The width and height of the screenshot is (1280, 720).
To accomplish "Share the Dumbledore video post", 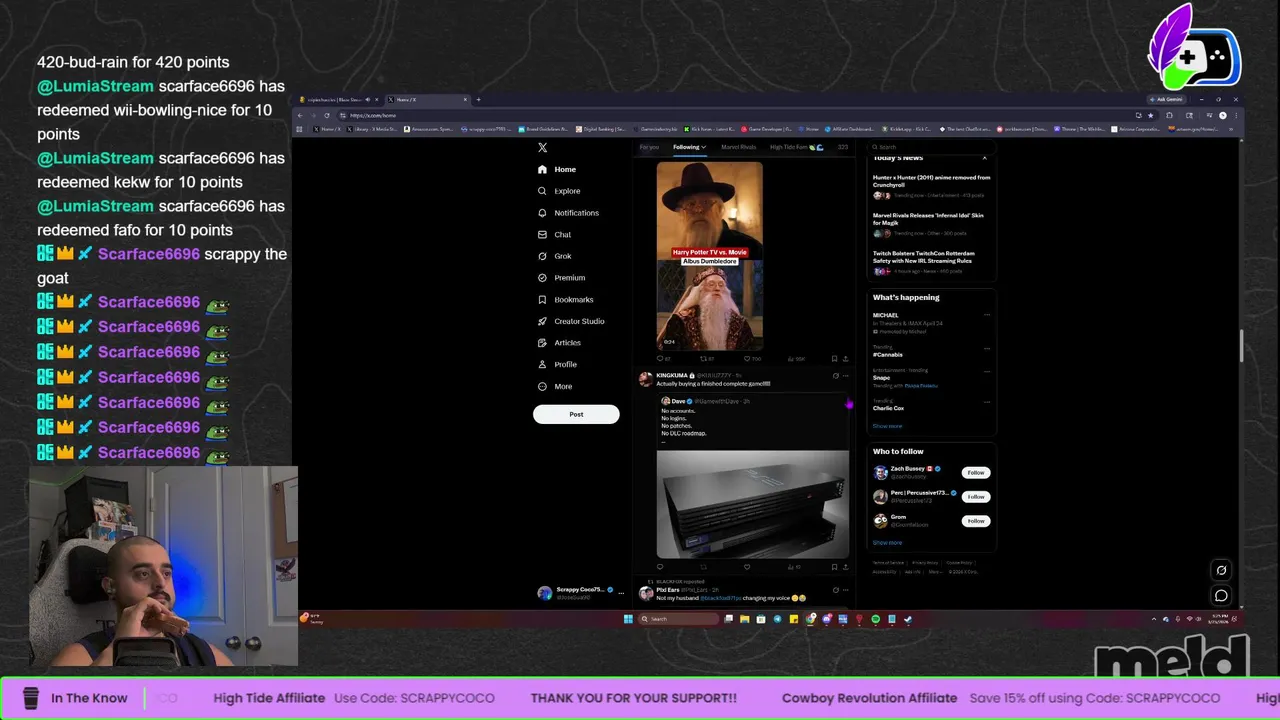I will click(x=845, y=358).
